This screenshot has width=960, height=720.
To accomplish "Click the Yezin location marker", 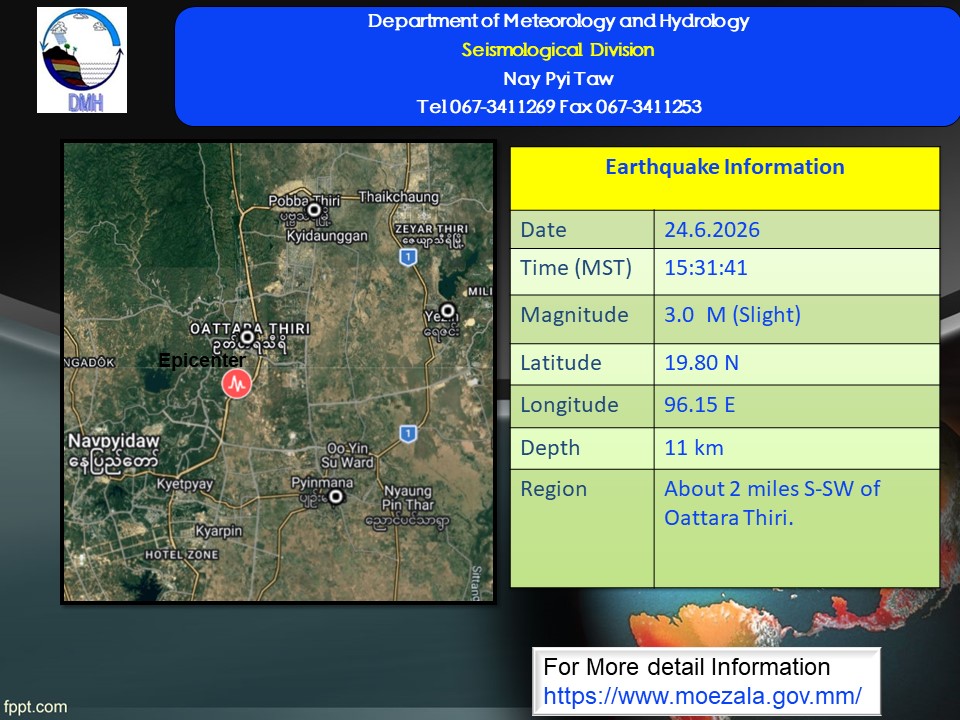I will pos(448,310).
